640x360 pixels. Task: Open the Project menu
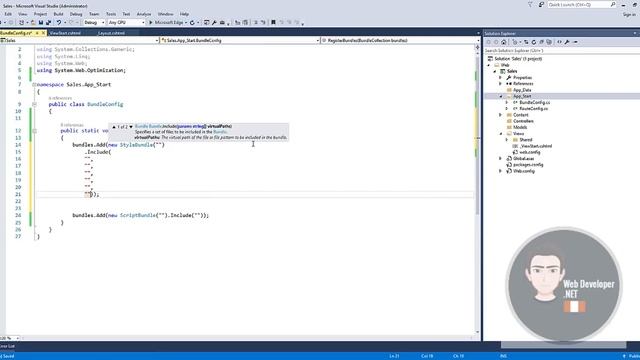(40, 14)
